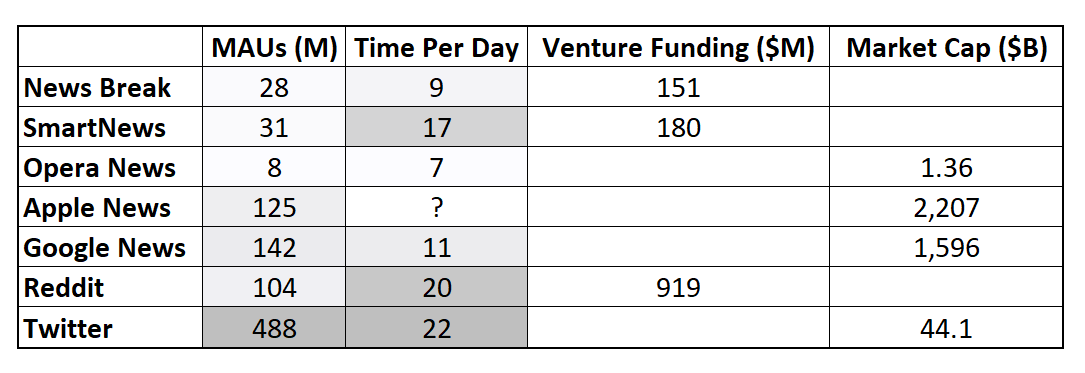Select the MAUs (M) column header

click(274, 47)
